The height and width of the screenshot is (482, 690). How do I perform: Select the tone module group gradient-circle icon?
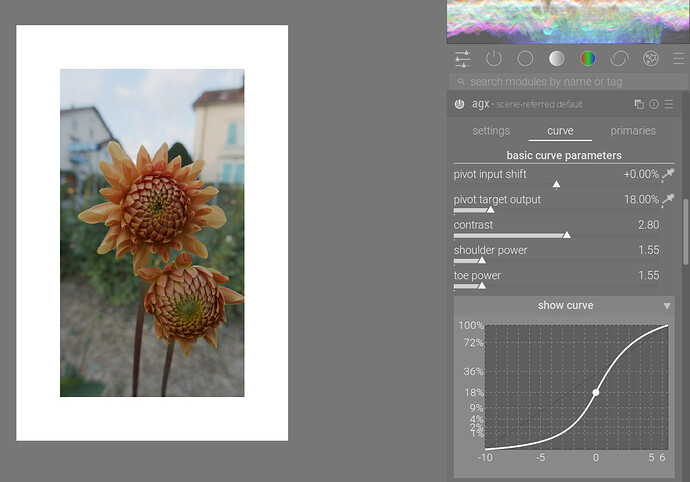pos(557,59)
